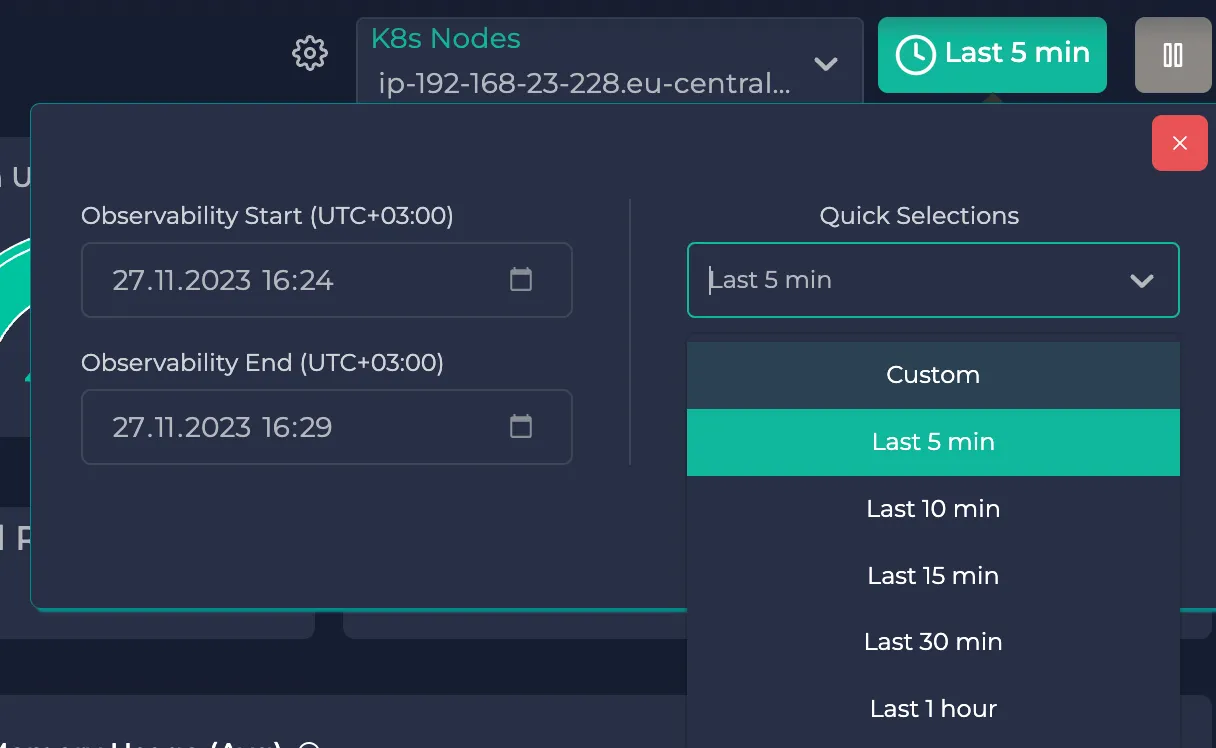Click the clock icon on time range button

click(x=915, y=54)
